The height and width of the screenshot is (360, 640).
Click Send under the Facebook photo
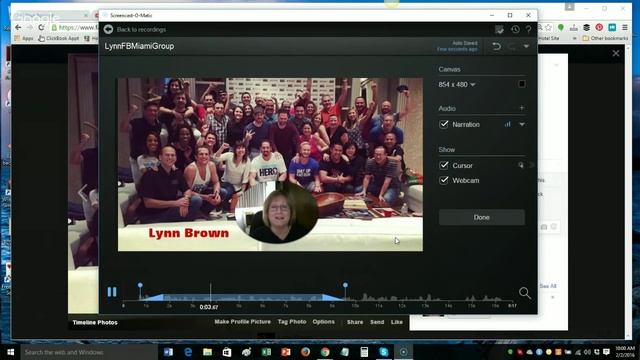tap(377, 322)
